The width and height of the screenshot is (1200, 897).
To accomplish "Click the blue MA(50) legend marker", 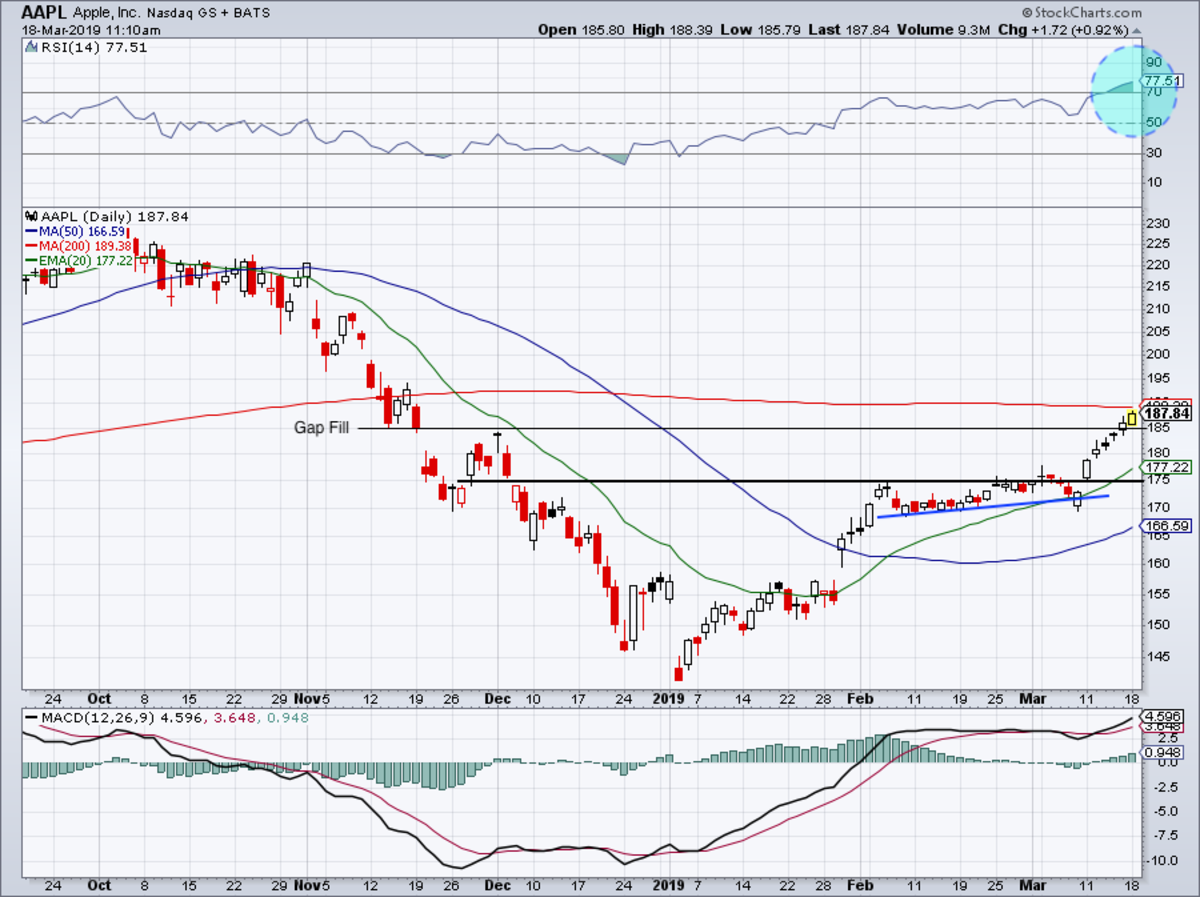I will [31, 231].
